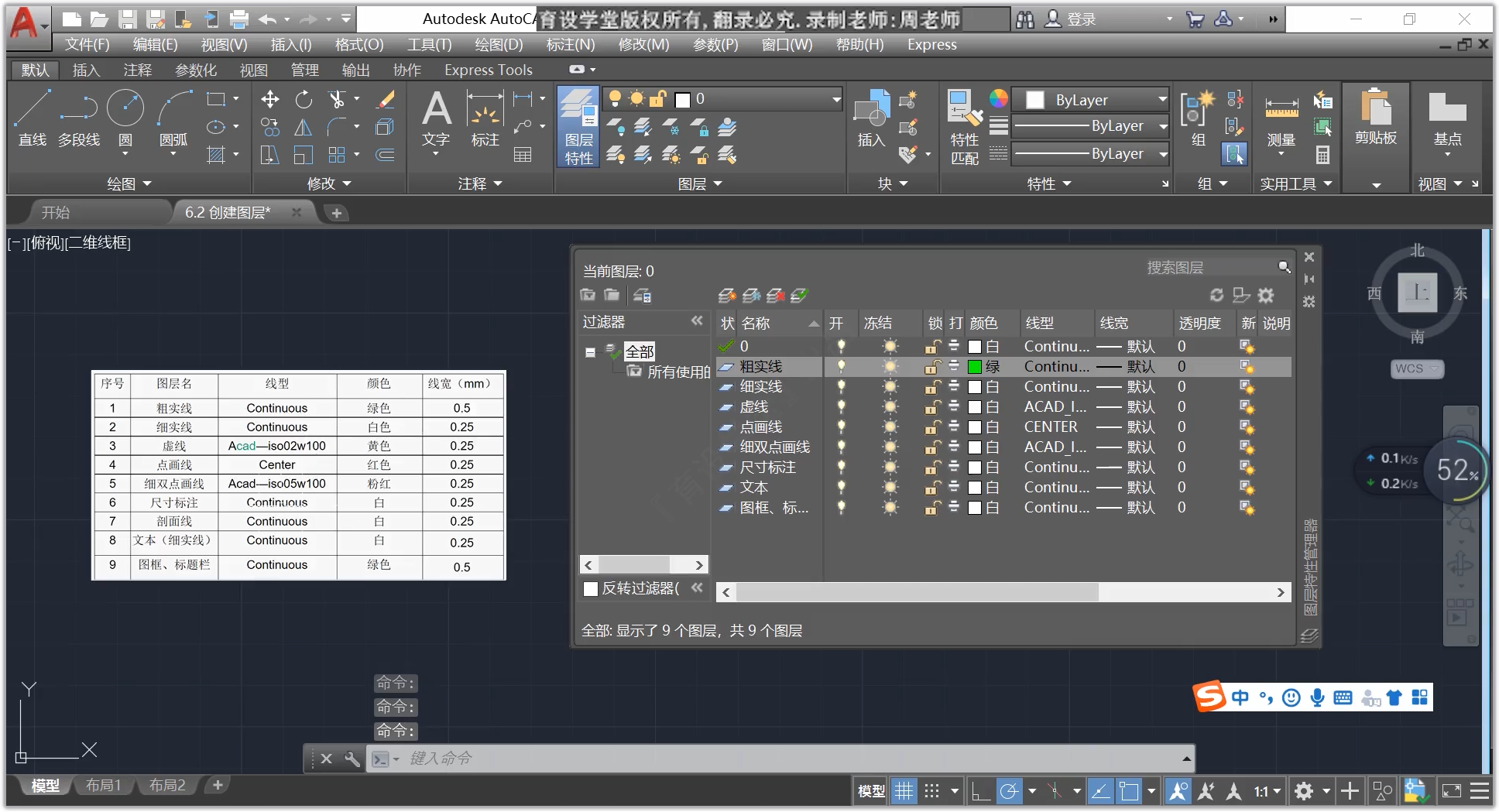The height and width of the screenshot is (812, 1499).
Task: Click white color swatch of 图框 layer
Action: click(x=975, y=507)
